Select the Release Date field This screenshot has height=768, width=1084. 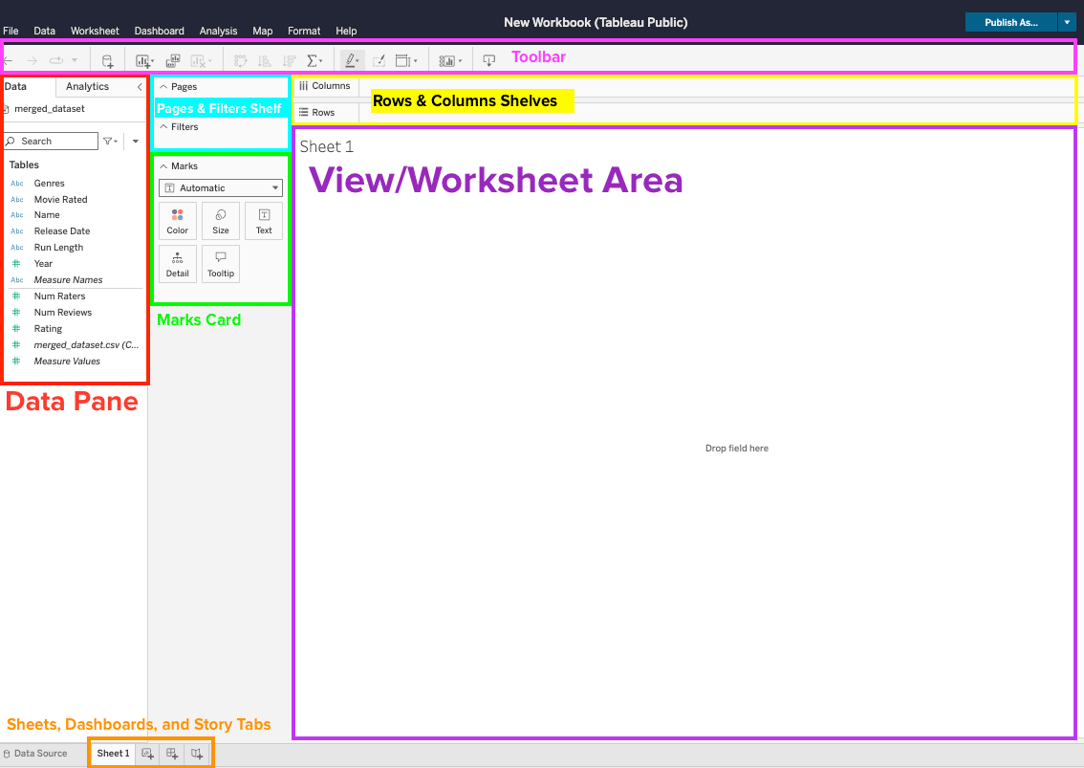coord(62,231)
